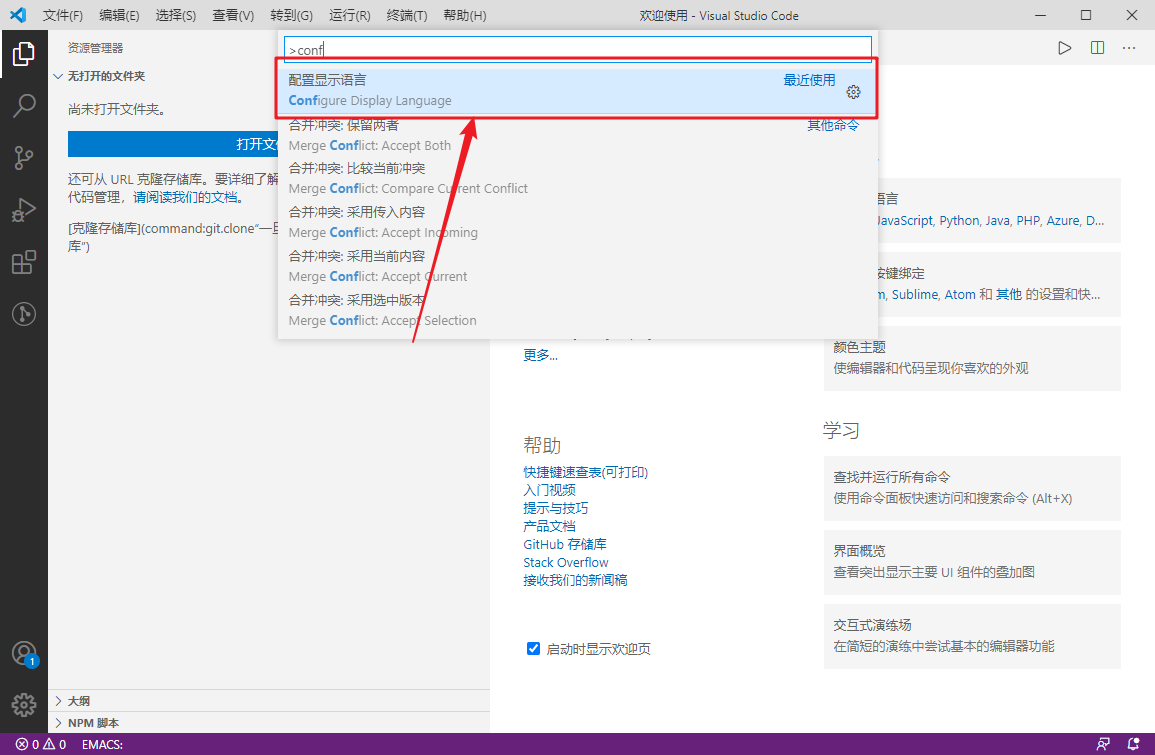The width and height of the screenshot is (1155, 755).
Task: Open the 编辑(E) menu
Action: (119, 15)
